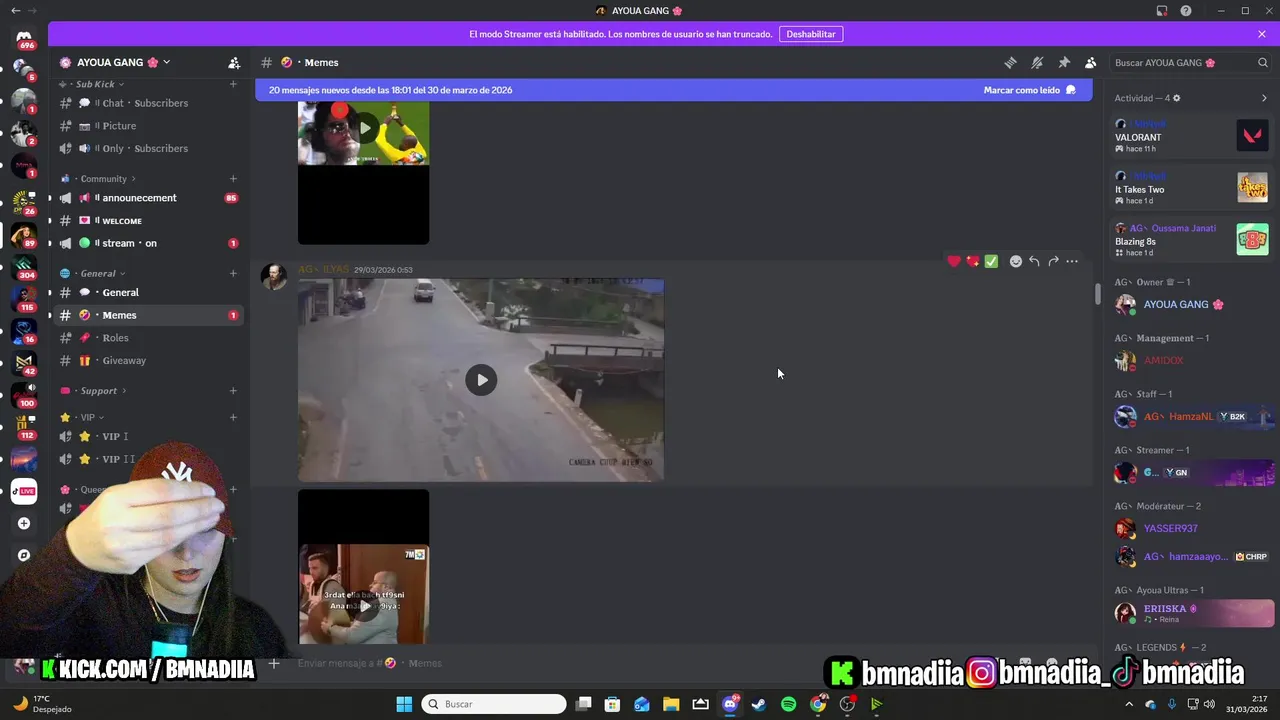Click the Windows taskbar Buscar search box
Image resolution: width=1280 pixels, height=720 pixels.
pos(494,704)
